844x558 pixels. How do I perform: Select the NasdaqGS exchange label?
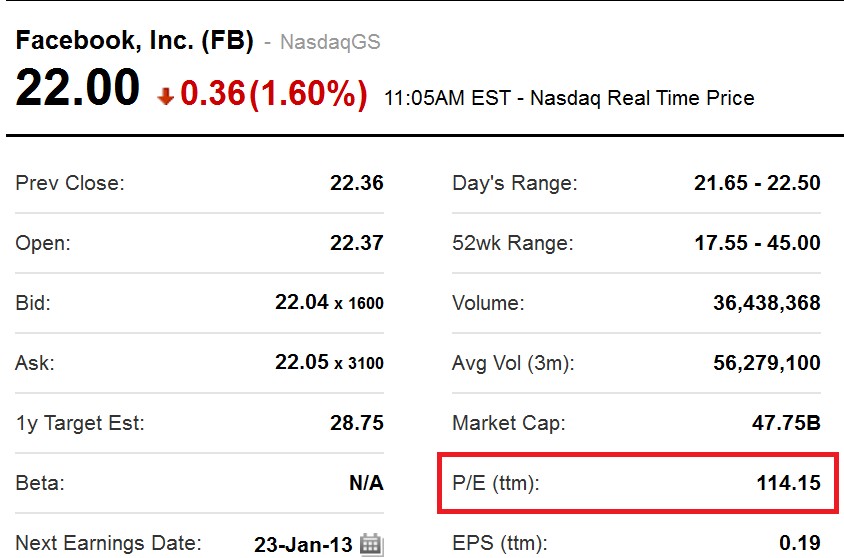coord(330,42)
